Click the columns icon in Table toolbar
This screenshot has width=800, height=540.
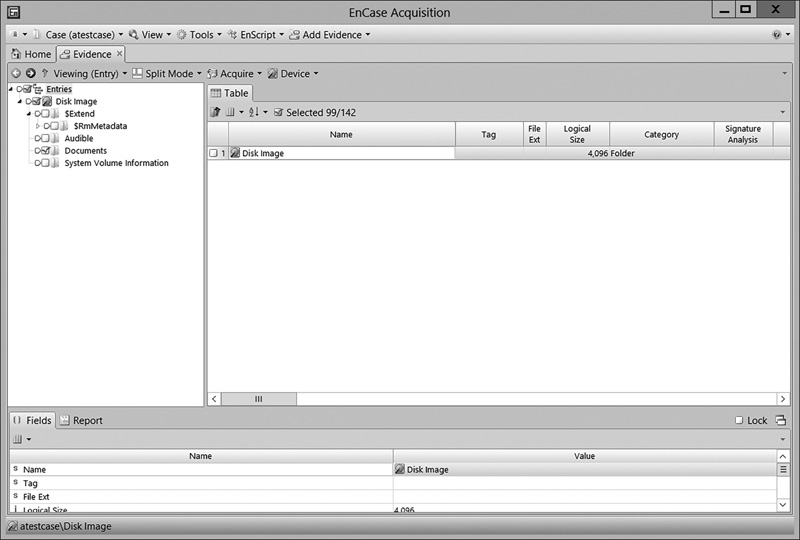pyautogui.click(x=230, y=112)
